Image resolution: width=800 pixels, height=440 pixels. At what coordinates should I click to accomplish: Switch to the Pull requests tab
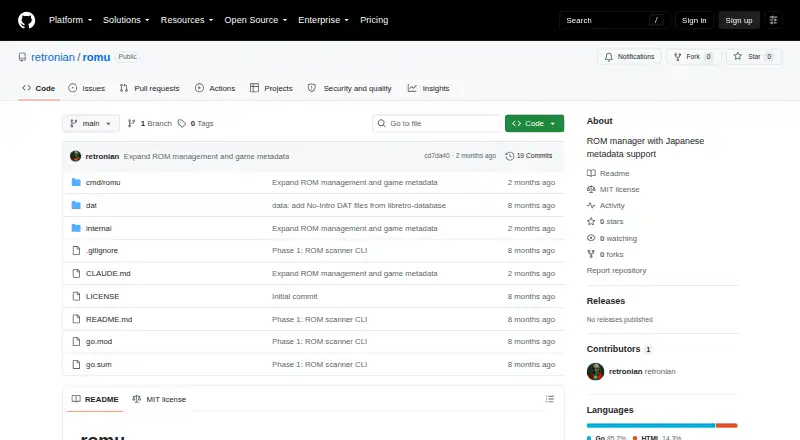(x=149, y=88)
